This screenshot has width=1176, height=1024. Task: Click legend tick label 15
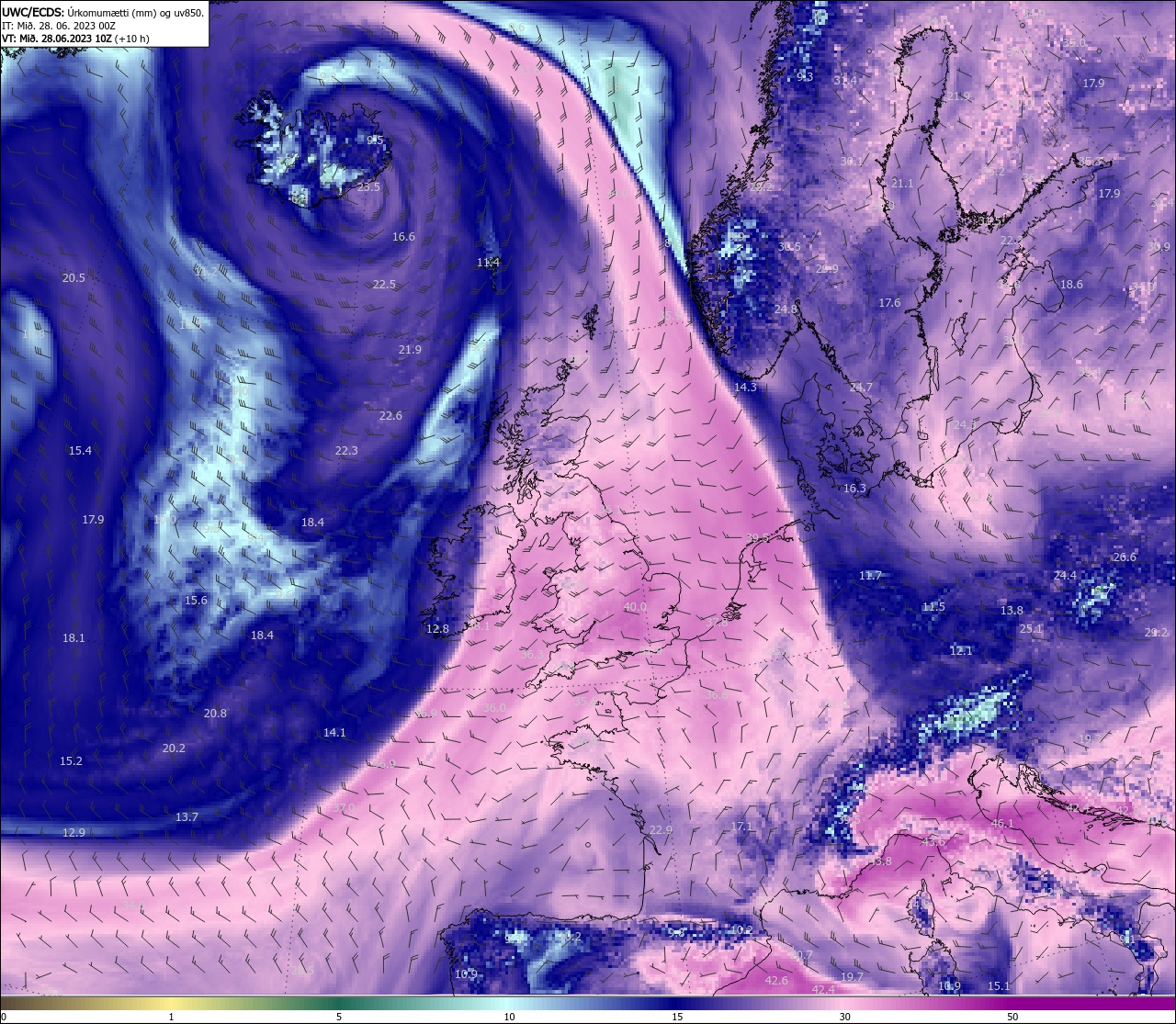pos(676,1017)
